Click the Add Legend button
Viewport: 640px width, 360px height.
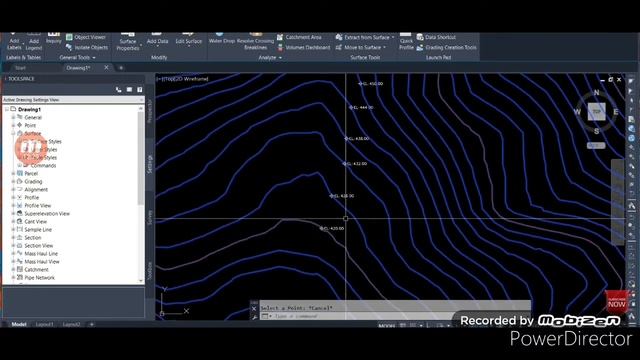click(x=34, y=41)
